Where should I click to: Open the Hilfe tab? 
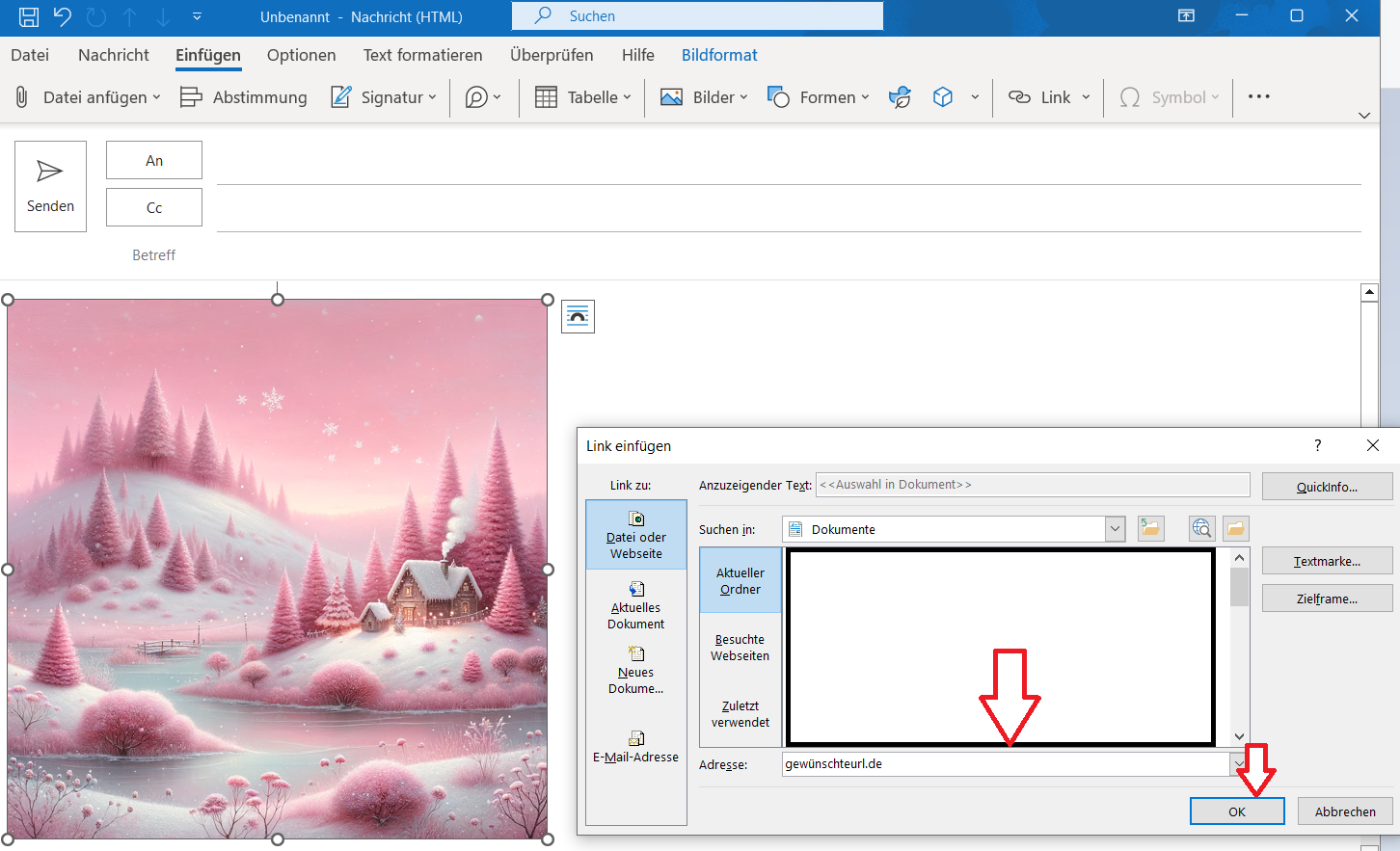coord(638,55)
